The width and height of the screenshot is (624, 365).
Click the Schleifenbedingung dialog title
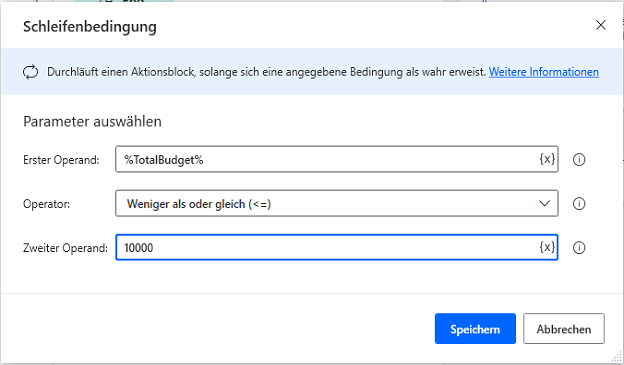pos(90,27)
